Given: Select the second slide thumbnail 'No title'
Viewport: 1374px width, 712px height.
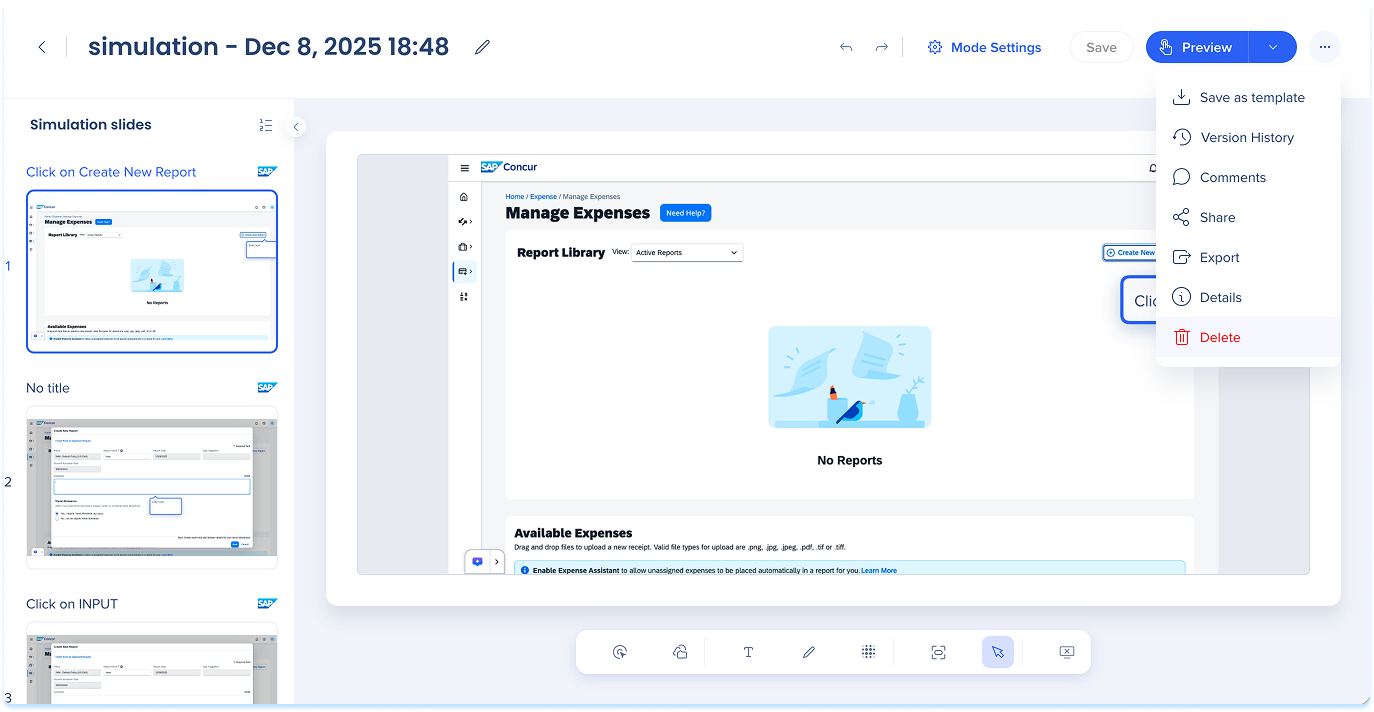Looking at the screenshot, I should 152,486.
